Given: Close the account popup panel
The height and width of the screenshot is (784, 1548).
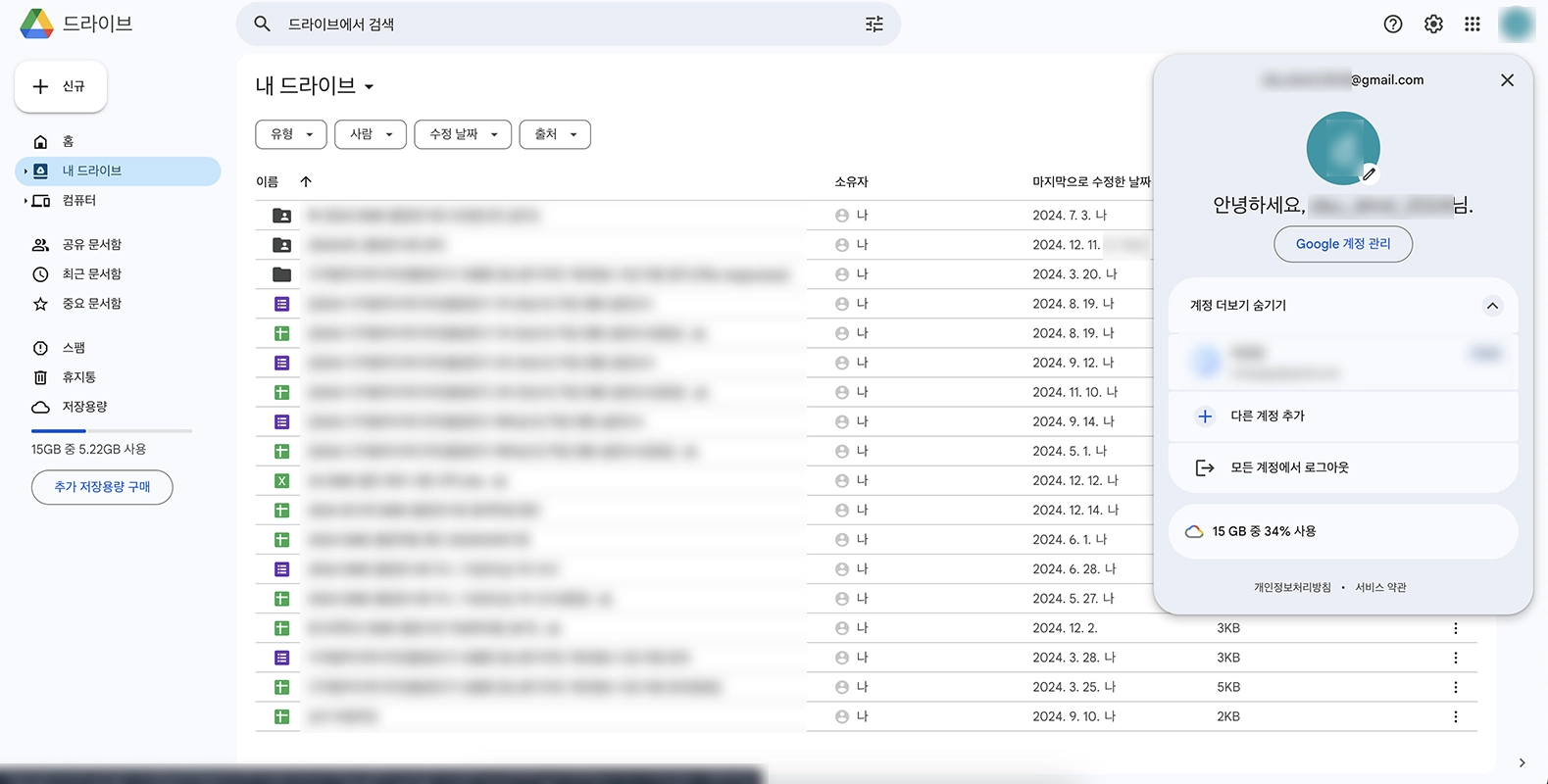Looking at the screenshot, I should (x=1507, y=80).
